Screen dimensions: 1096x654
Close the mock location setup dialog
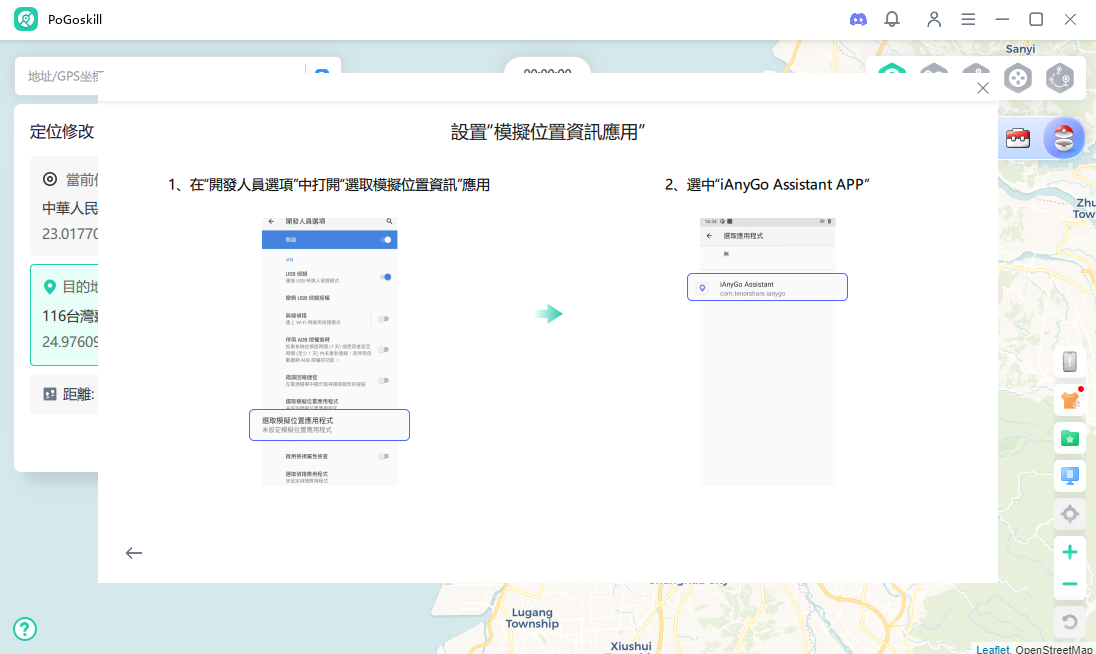coord(983,88)
